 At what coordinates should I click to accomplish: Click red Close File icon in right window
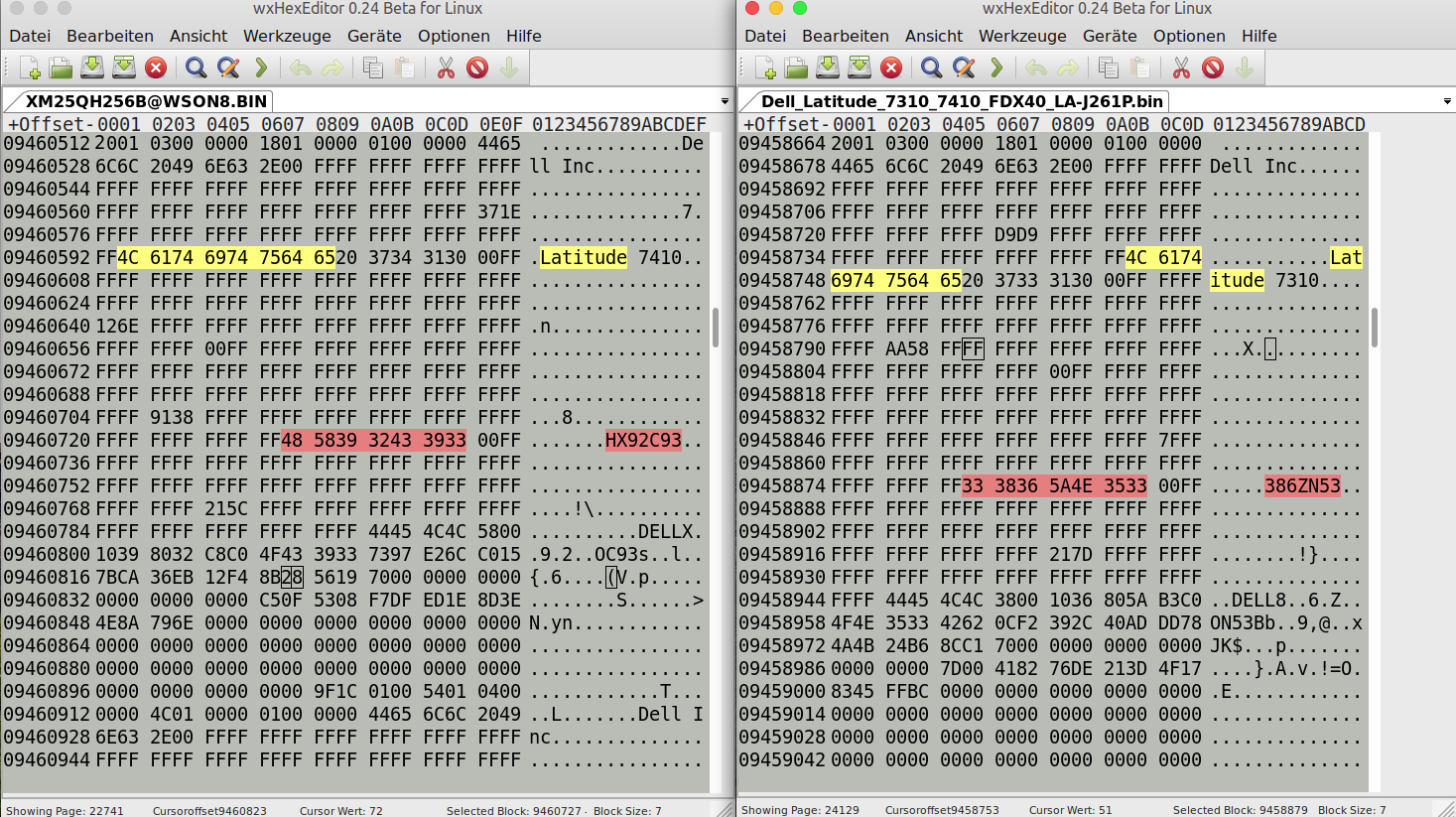click(891, 68)
